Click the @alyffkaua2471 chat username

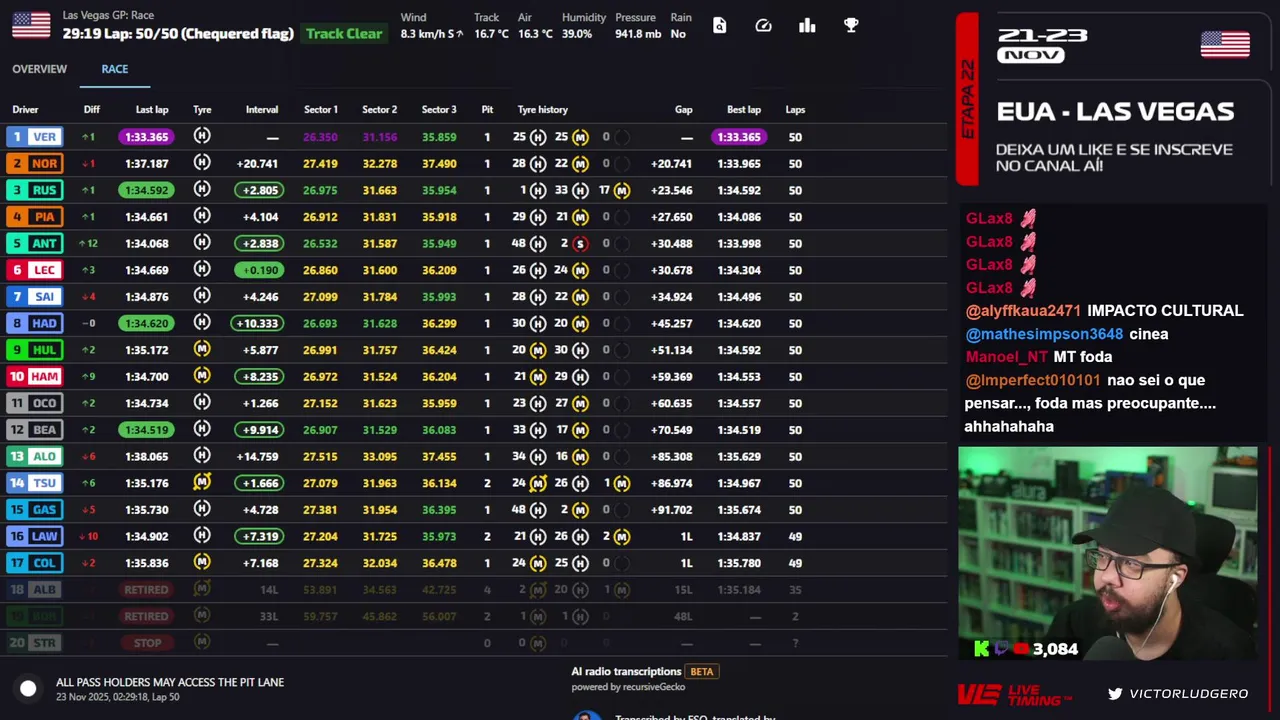tap(1023, 311)
